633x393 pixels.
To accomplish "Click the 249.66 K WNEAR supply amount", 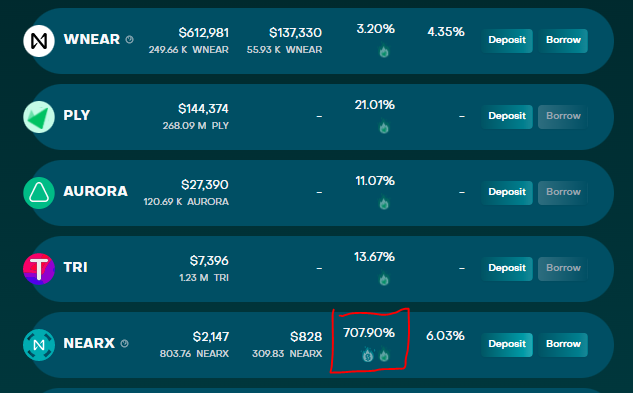I will point(189,50).
